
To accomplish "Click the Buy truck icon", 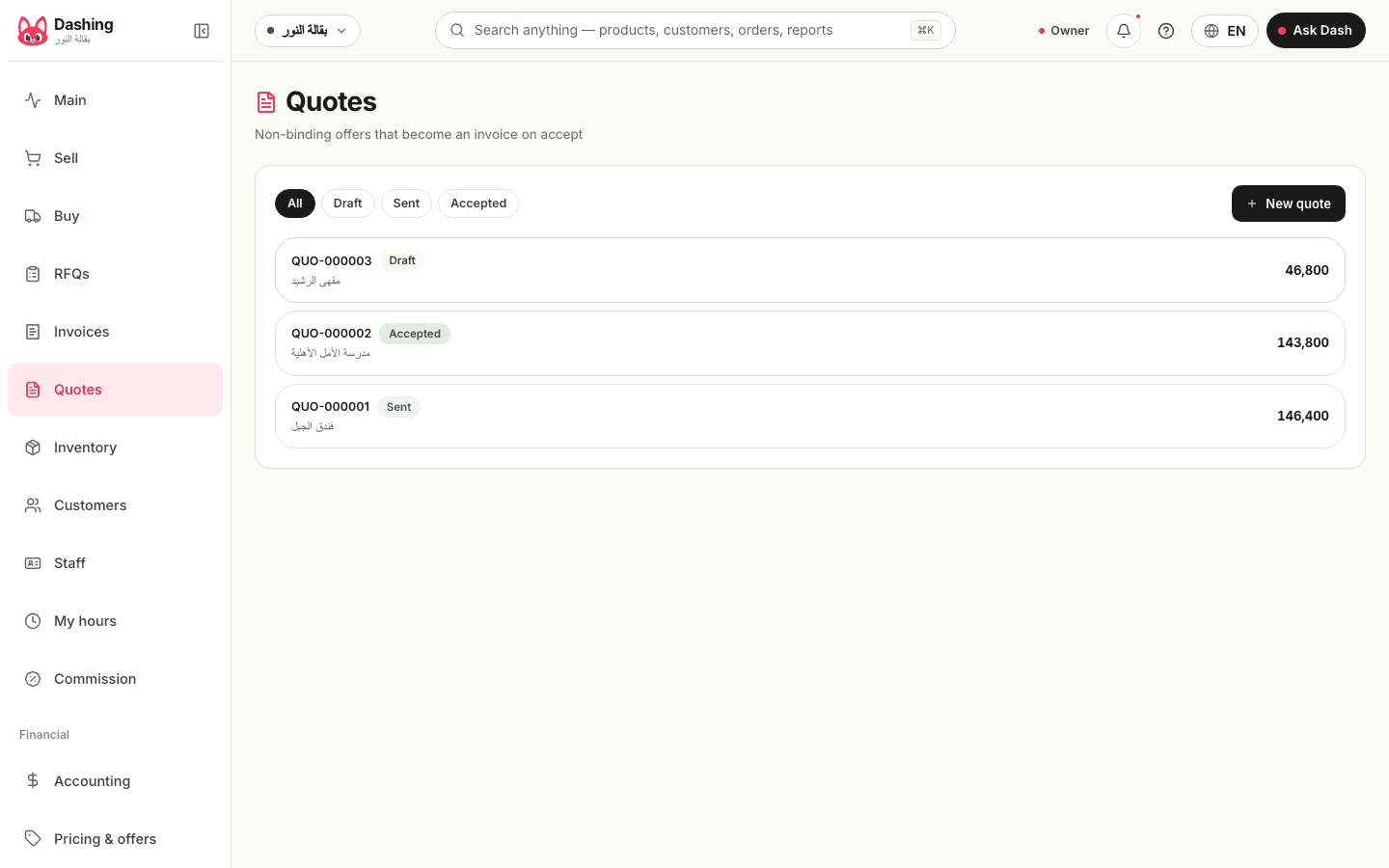I will coord(33,216).
